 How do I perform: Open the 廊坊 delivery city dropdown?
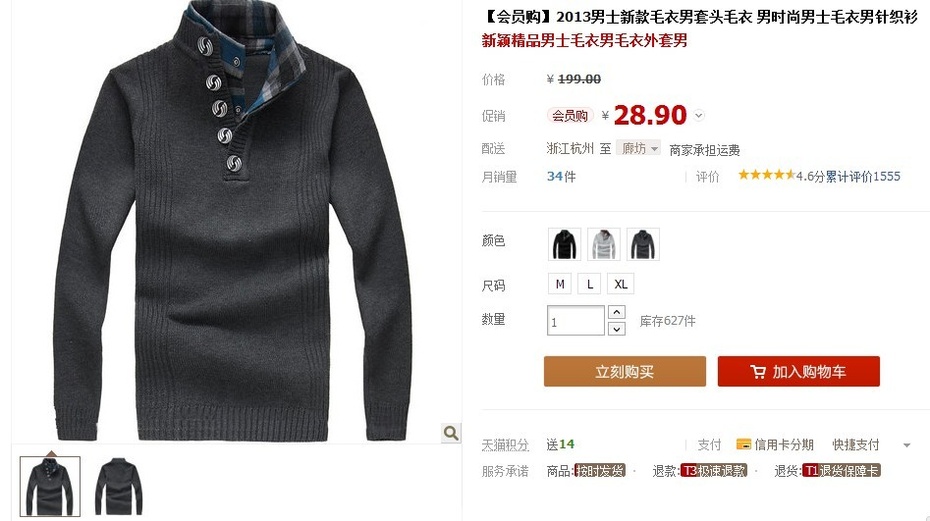pos(638,148)
